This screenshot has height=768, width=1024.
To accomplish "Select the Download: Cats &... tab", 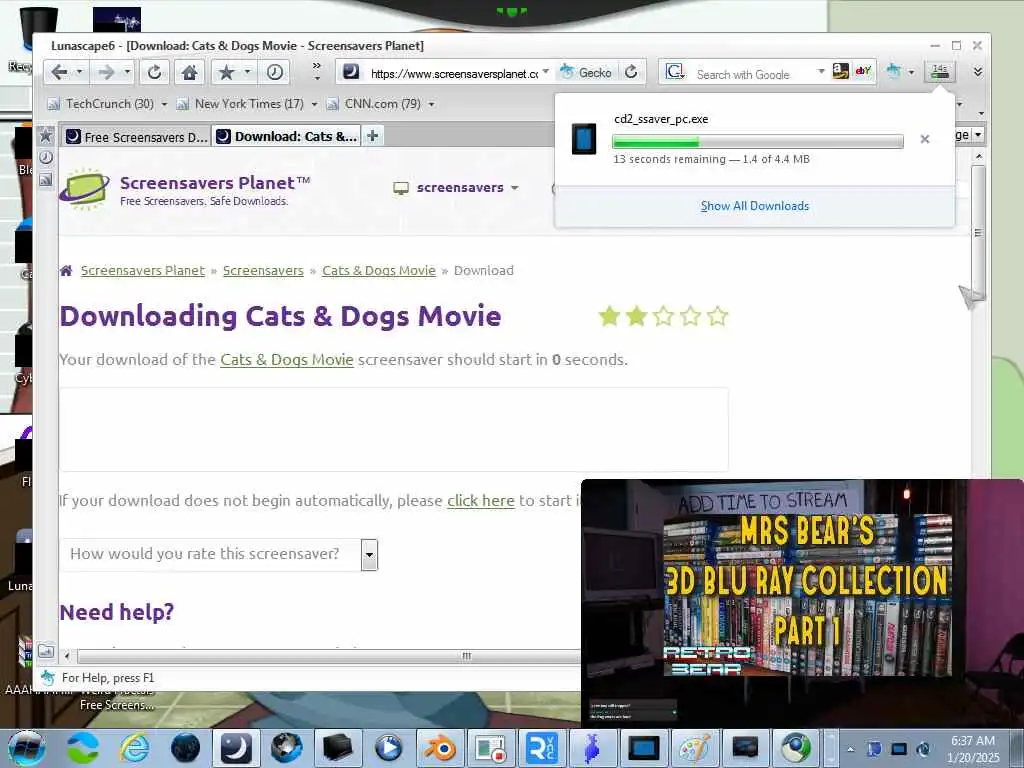I will point(287,136).
